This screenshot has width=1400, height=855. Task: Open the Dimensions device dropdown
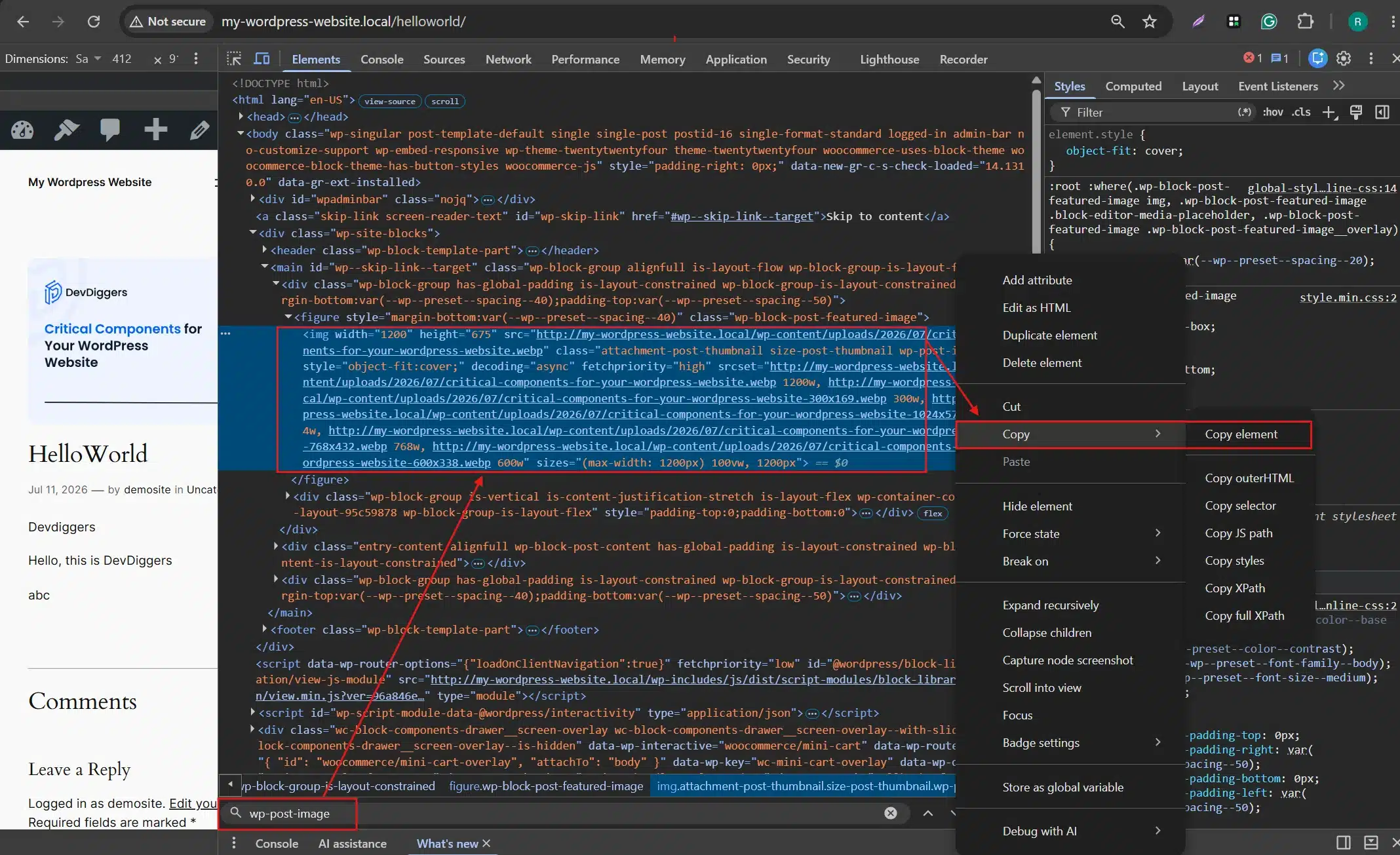click(88, 59)
